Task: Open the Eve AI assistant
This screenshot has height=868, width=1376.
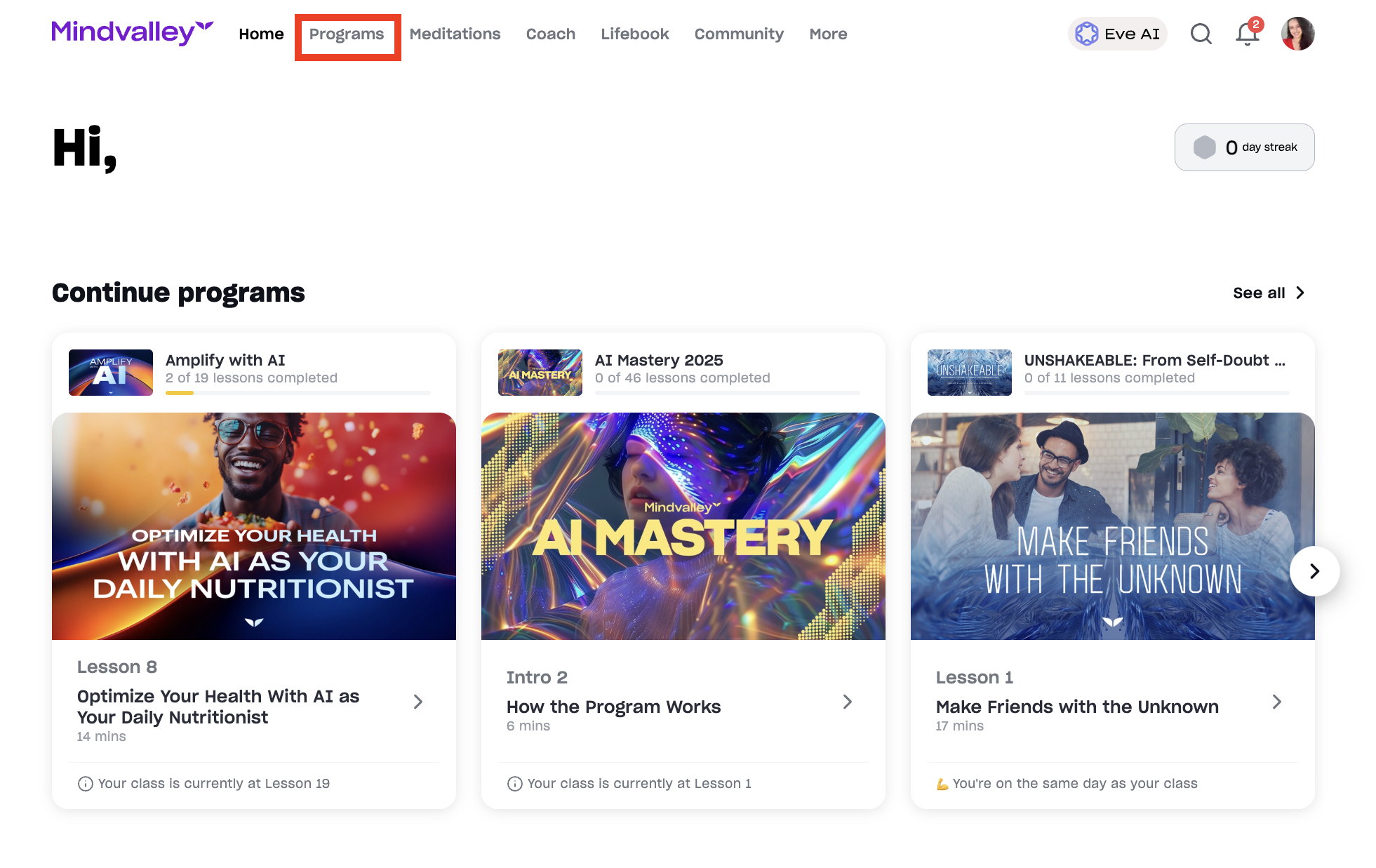Action: [1117, 34]
